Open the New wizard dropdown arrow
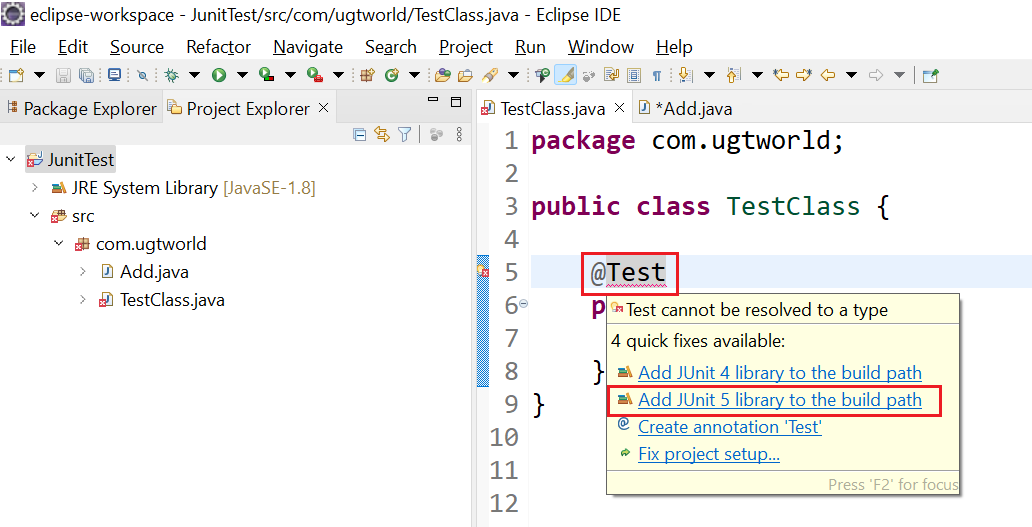The width and height of the screenshot is (1032, 527). pyautogui.click(x=39, y=76)
